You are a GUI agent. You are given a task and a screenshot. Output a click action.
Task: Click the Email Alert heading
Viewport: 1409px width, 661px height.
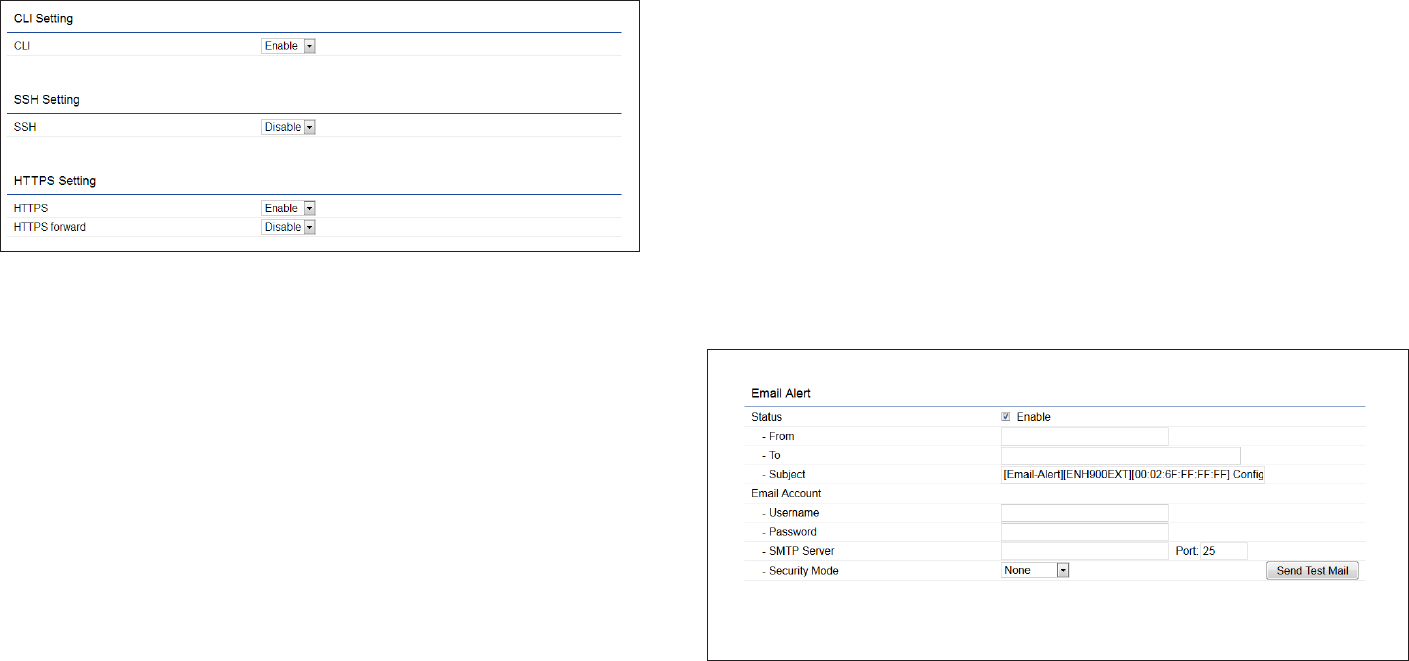(781, 394)
